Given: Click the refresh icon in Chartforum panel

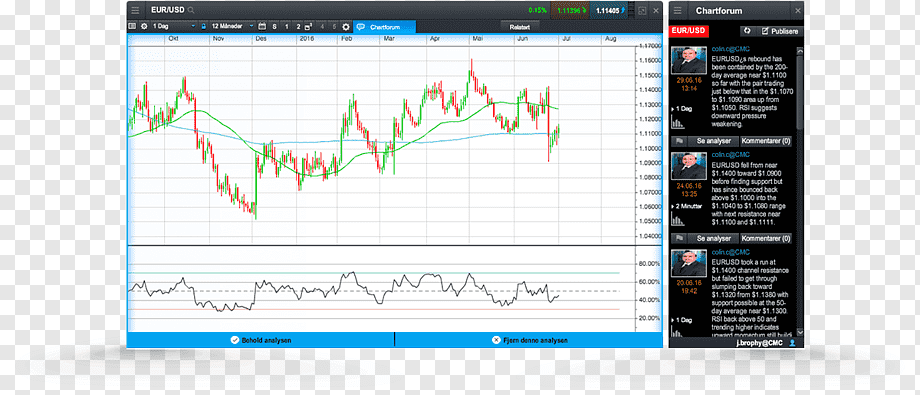Looking at the screenshot, I should pos(747,31).
